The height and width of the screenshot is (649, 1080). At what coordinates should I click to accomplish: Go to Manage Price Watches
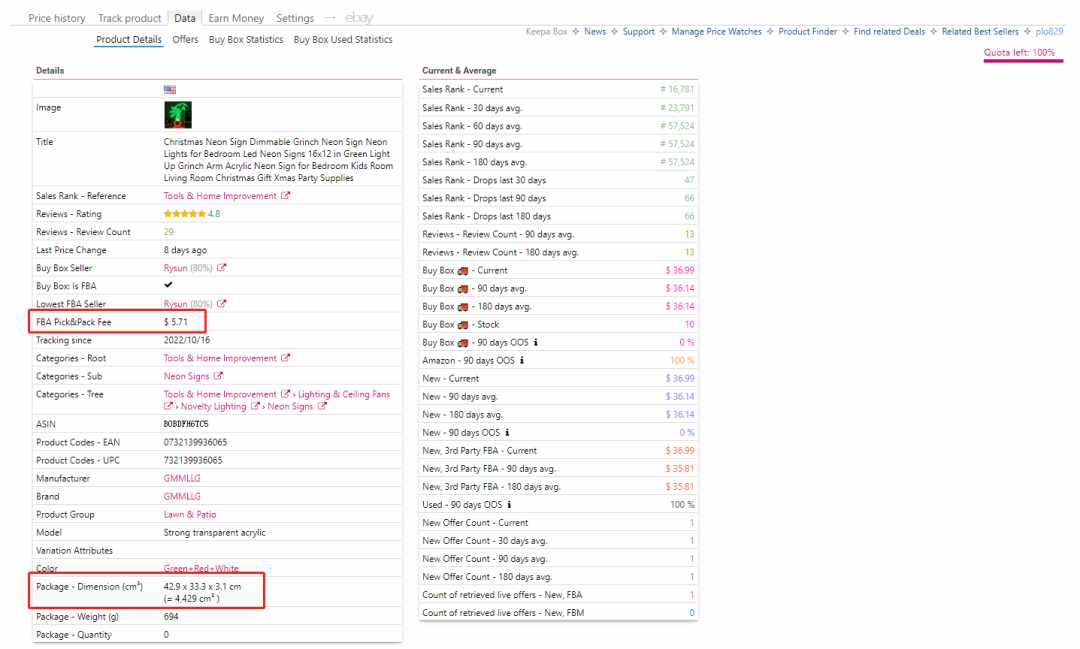pyautogui.click(x=716, y=32)
